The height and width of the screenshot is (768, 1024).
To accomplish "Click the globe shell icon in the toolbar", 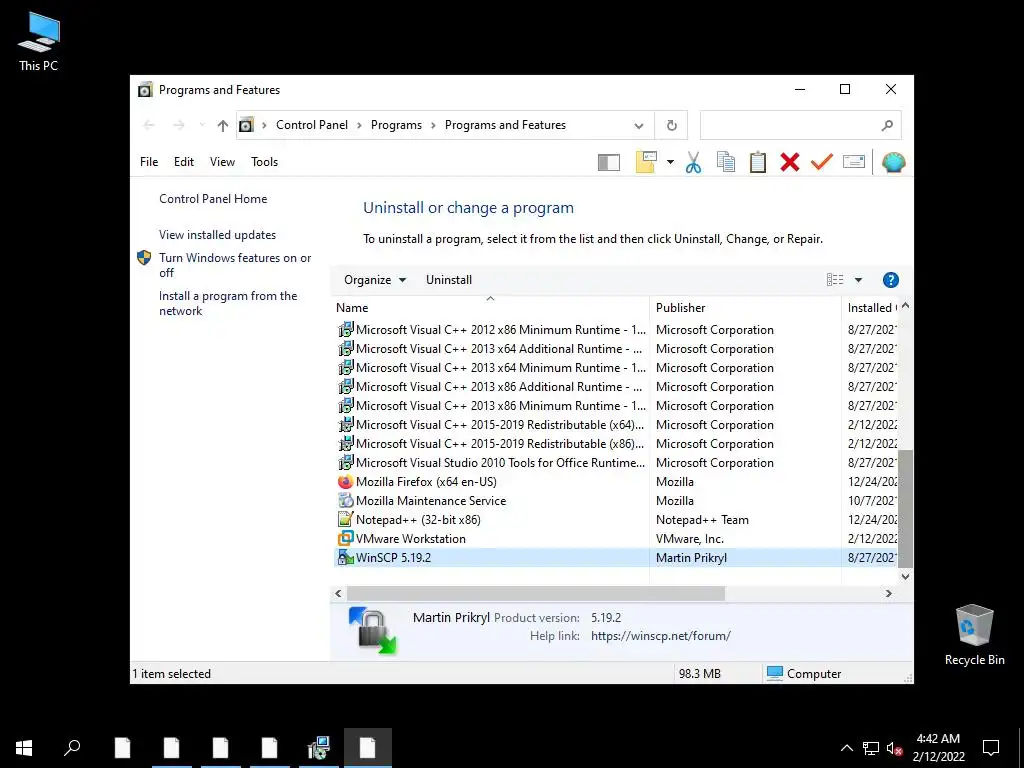I will [893, 162].
